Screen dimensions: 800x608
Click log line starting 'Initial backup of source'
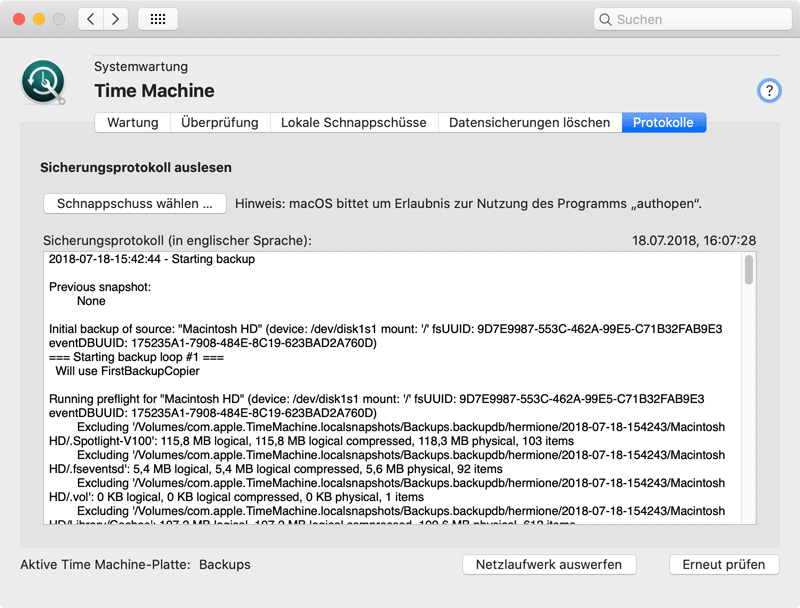click(386, 329)
